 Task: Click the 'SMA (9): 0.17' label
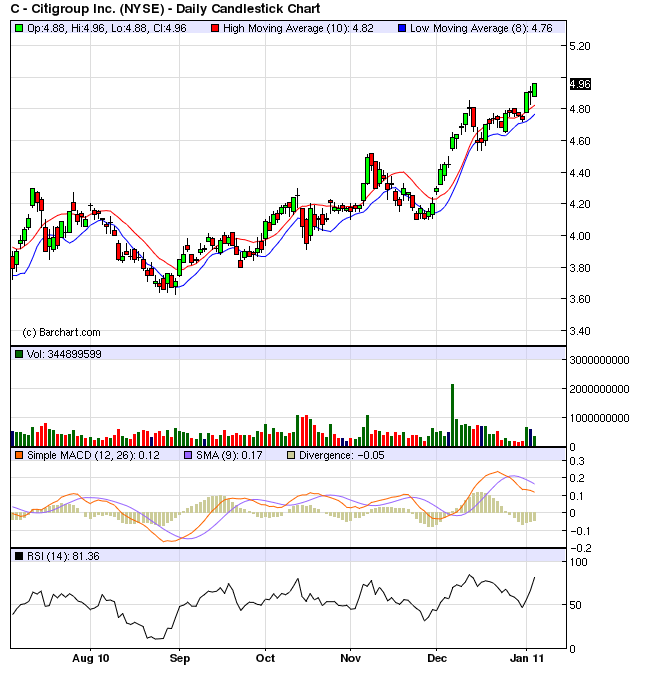coord(229,455)
